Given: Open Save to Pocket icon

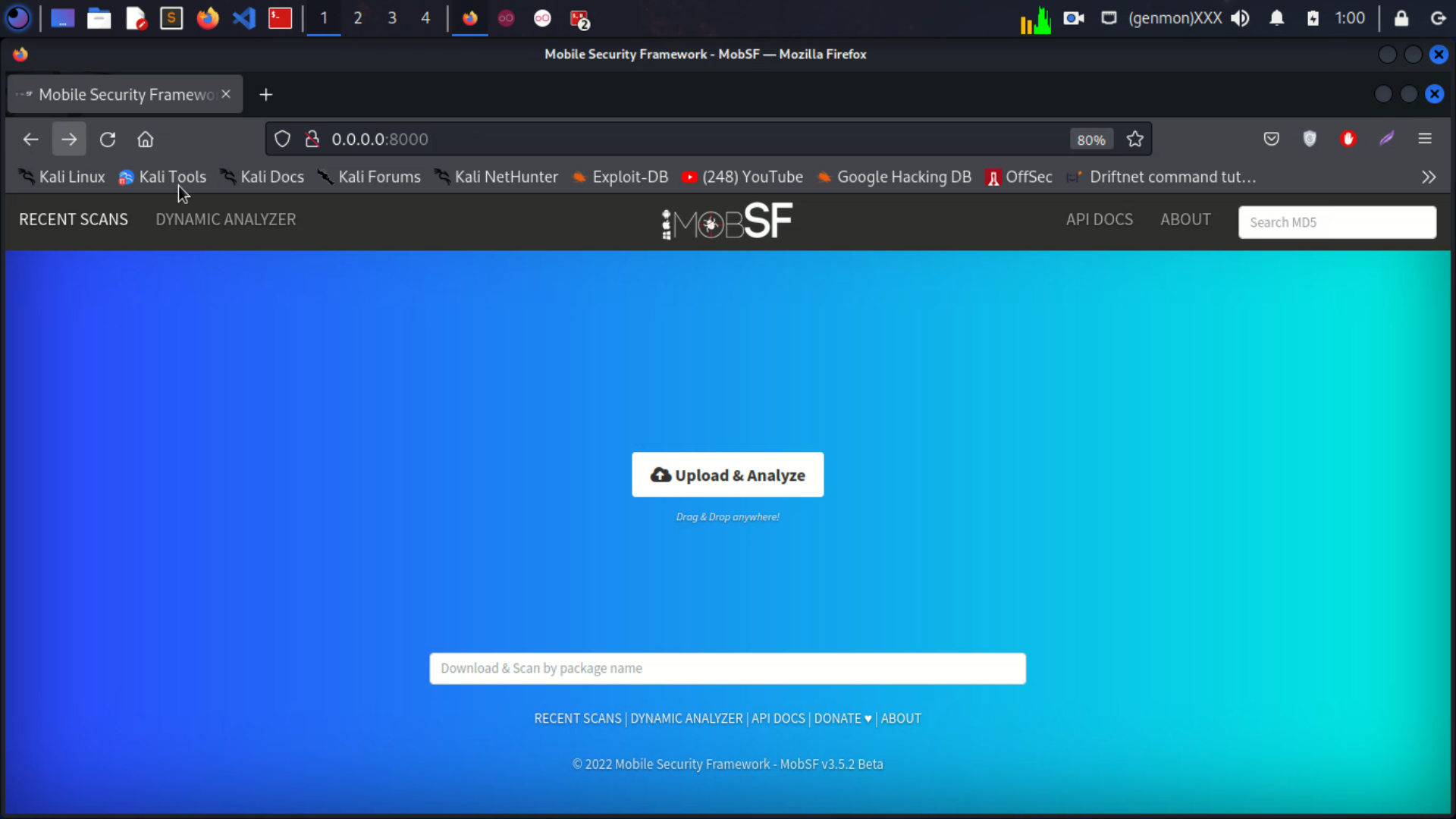Looking at the screenshot, I should click(x=1272, y=139).
